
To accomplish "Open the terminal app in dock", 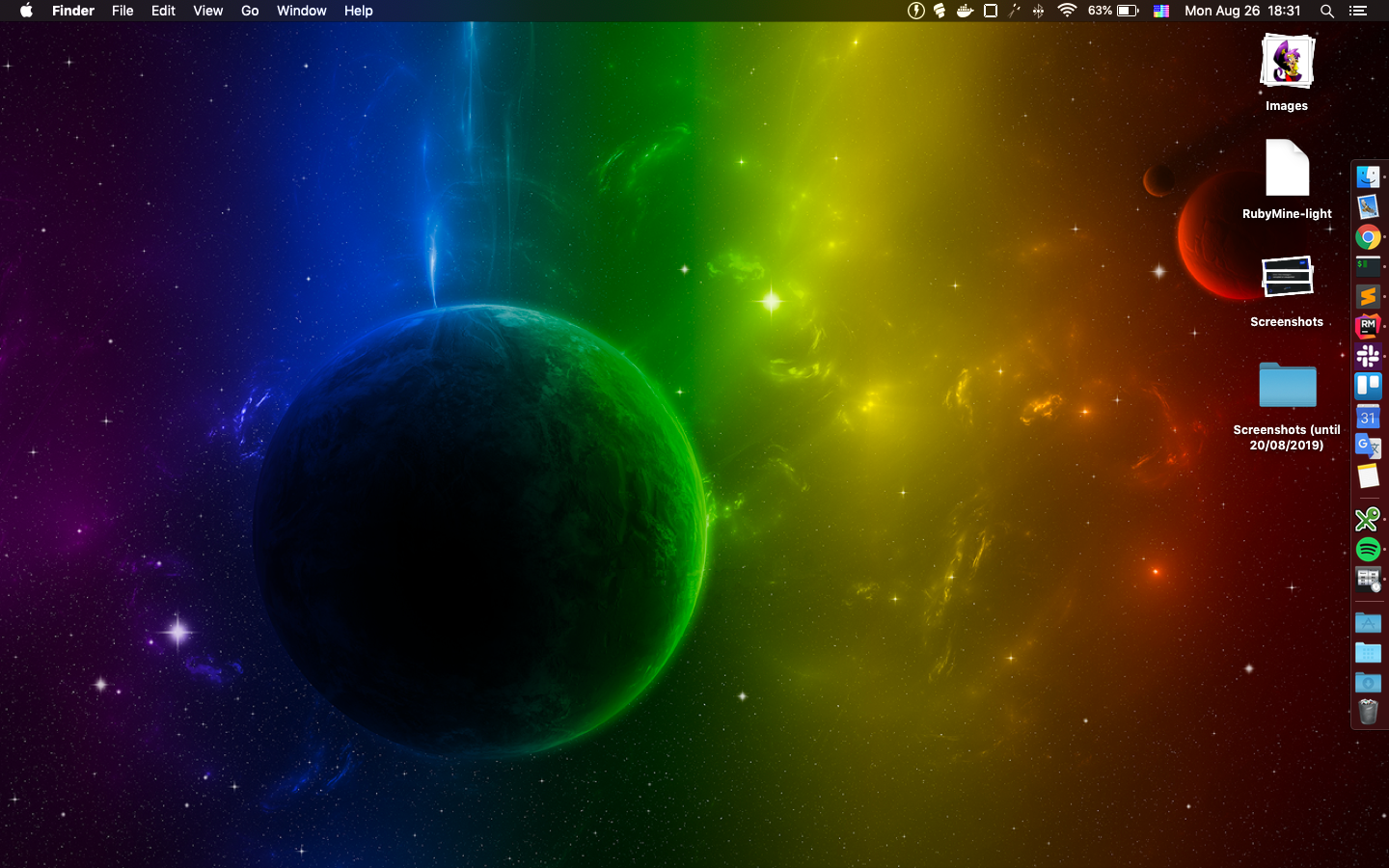I will coord(1368,267).
